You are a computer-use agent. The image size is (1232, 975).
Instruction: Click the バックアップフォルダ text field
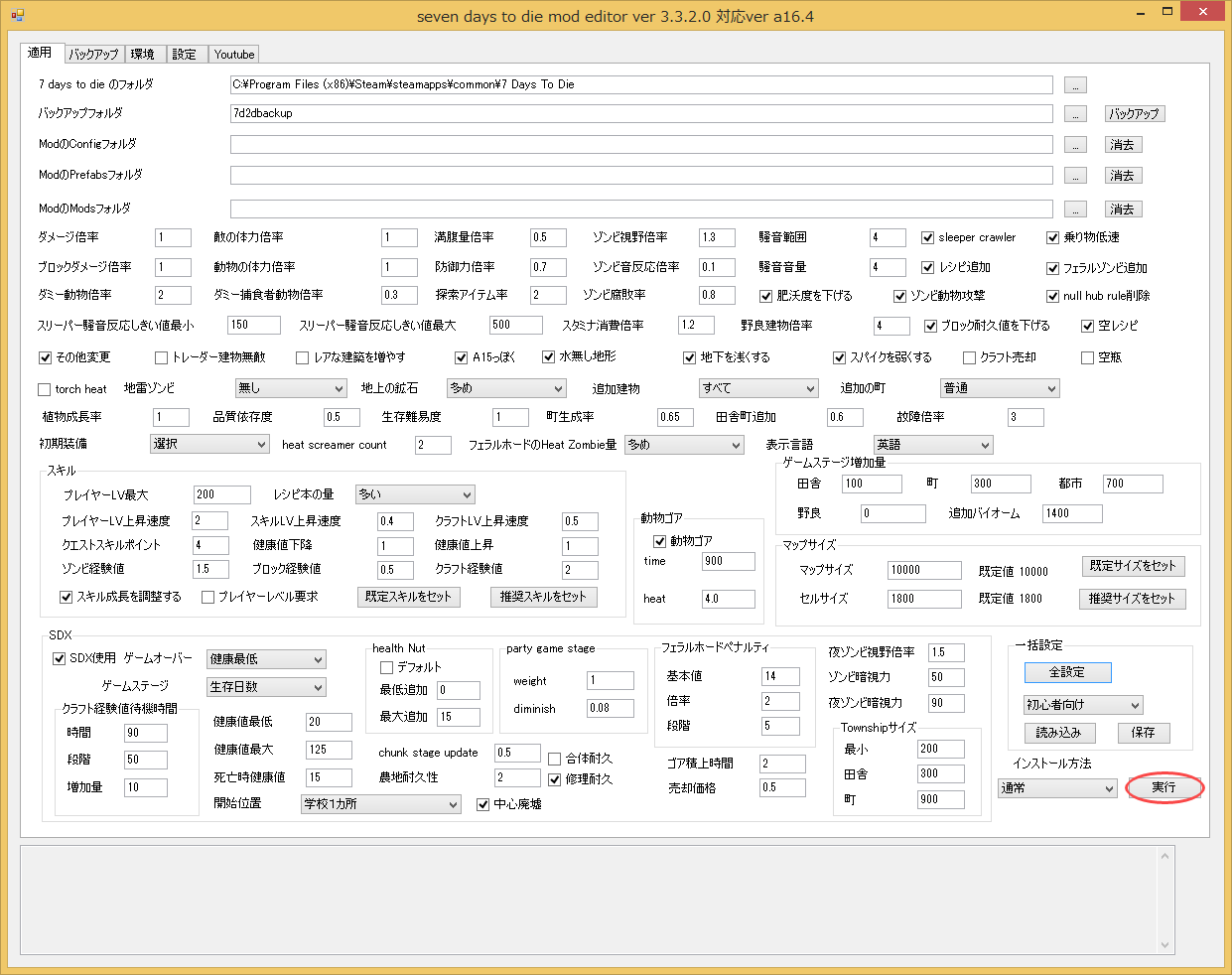point(641,114)
